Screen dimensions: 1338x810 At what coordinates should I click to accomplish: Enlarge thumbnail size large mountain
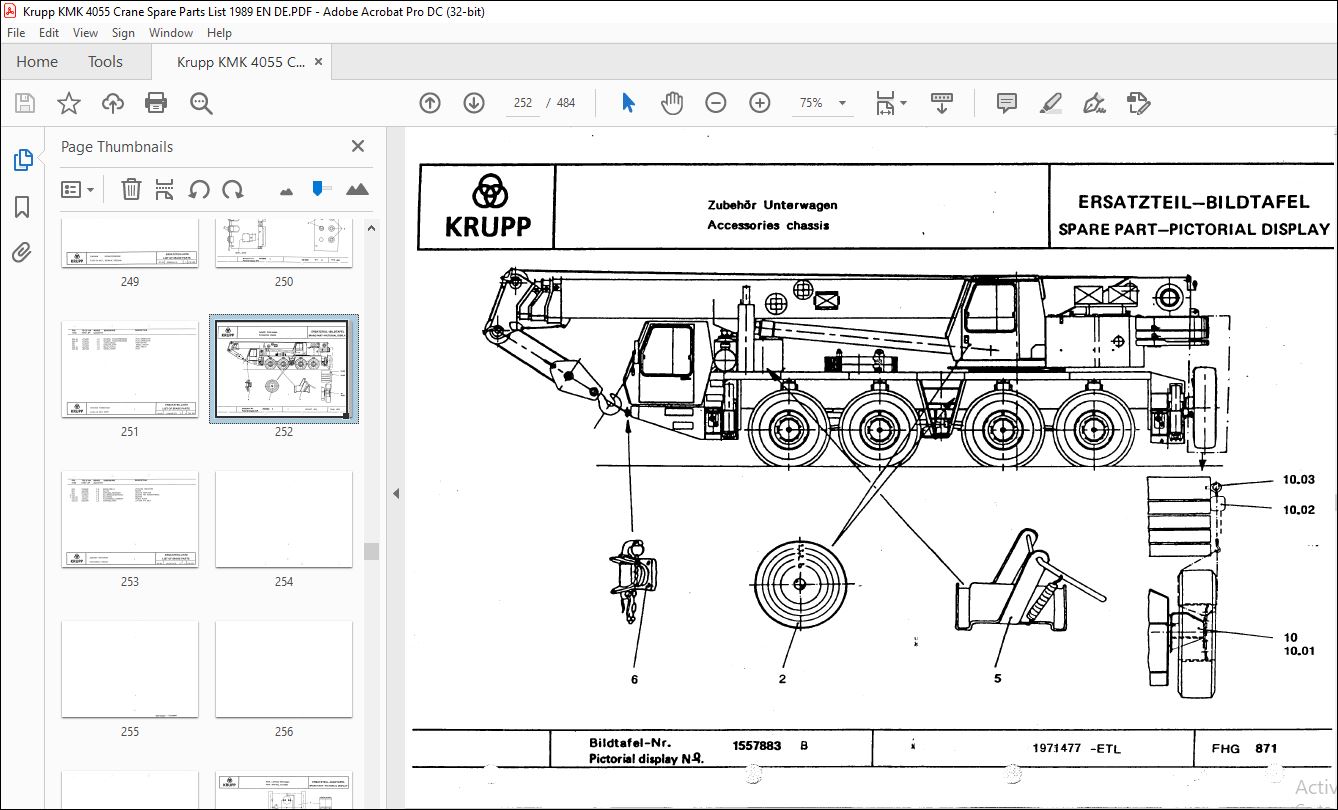point(357,189)
